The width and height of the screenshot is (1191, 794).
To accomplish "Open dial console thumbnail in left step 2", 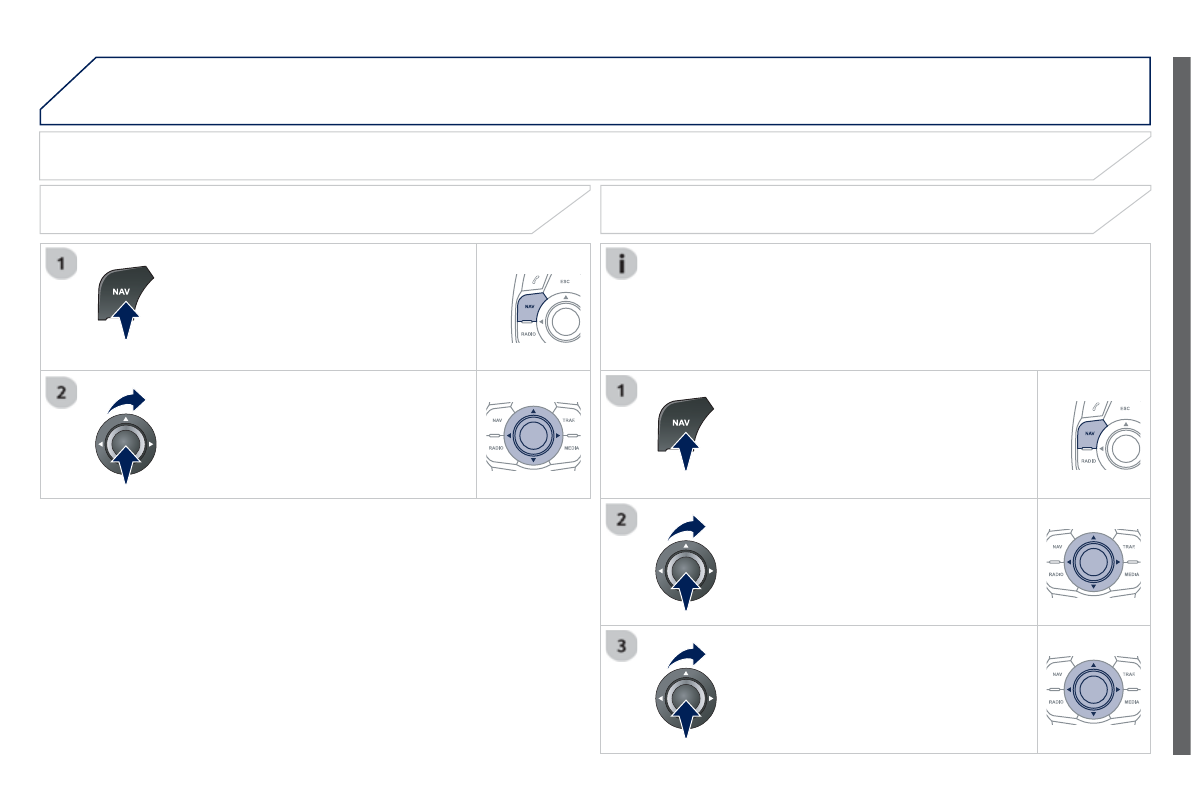I will 534,435.
